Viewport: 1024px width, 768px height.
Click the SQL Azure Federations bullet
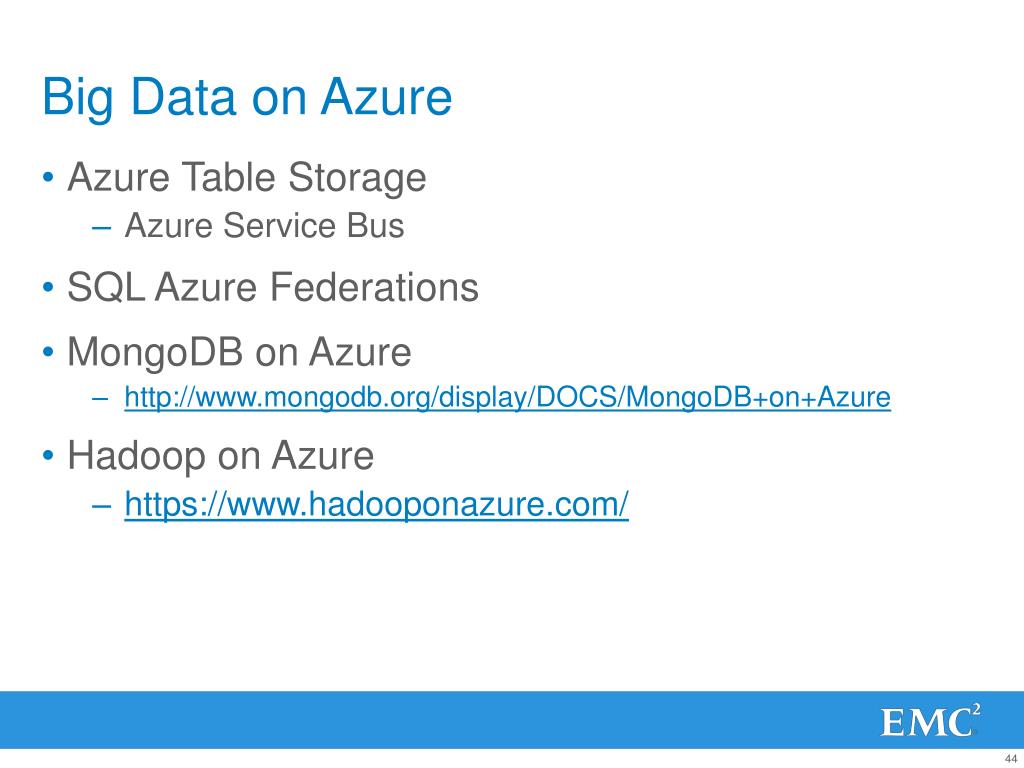tap(273, 287)
